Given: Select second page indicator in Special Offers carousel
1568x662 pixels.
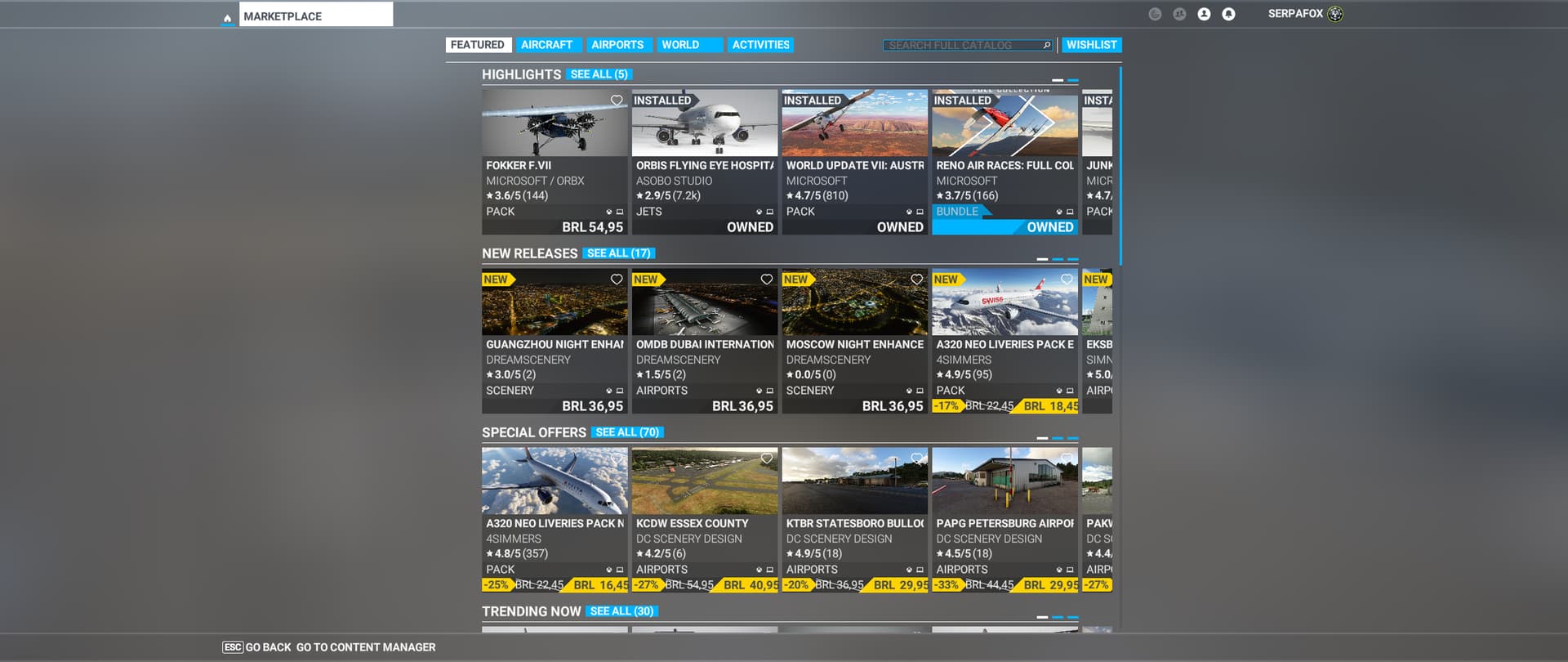Looking at the screenshot, I should click(x=1058, y=438).
